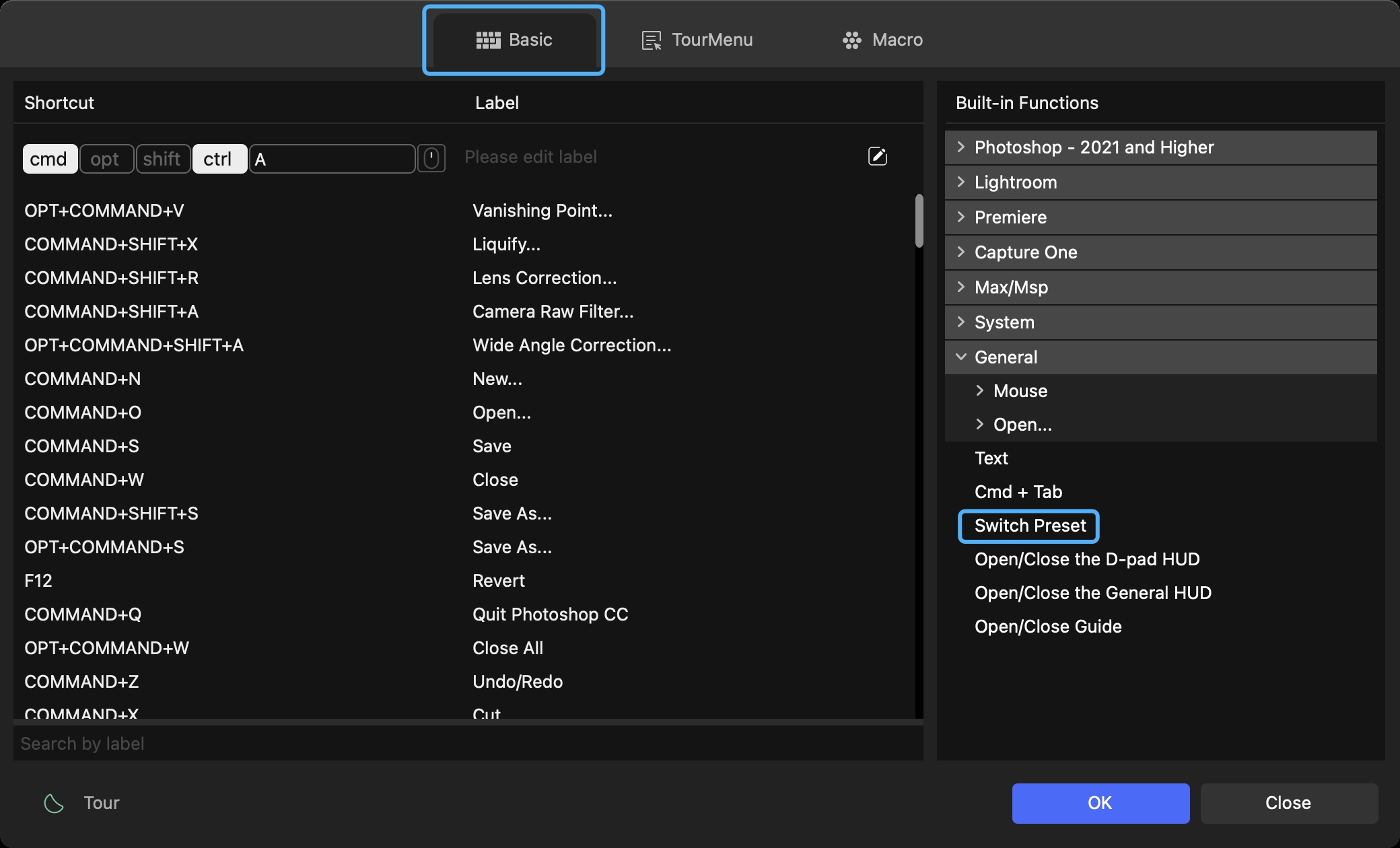Click the Search by label field
Viewport: 1400px width, 848px height.
click(x=468, y=744)
